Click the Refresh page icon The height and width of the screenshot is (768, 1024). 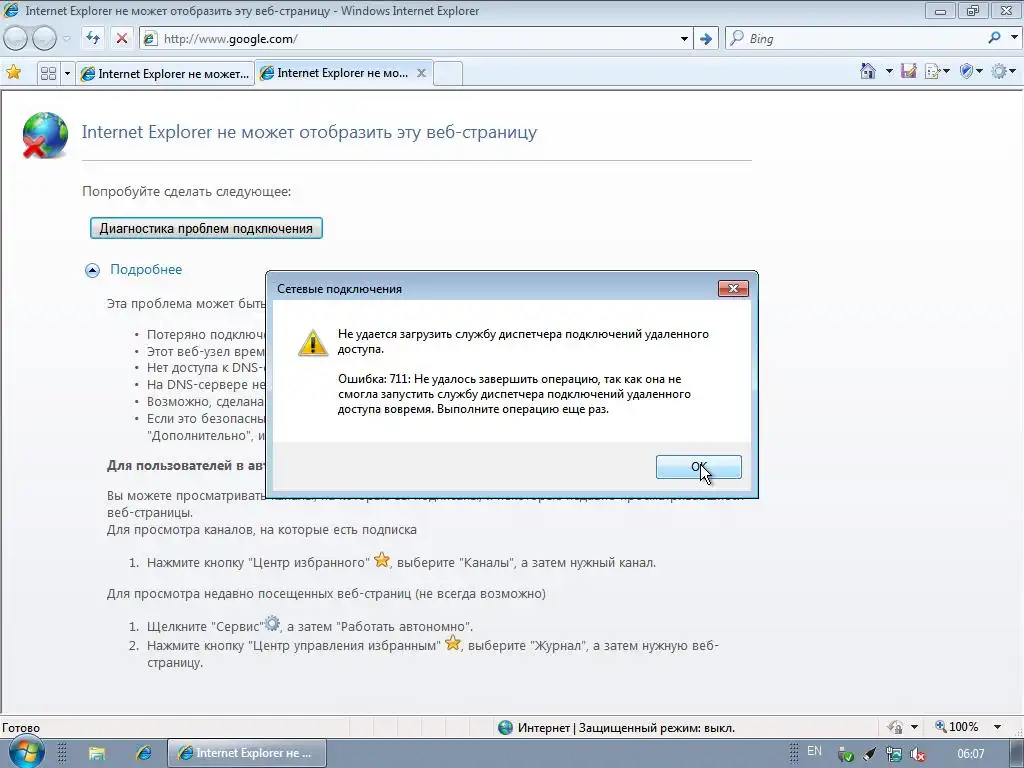click(x=93, y=39)
